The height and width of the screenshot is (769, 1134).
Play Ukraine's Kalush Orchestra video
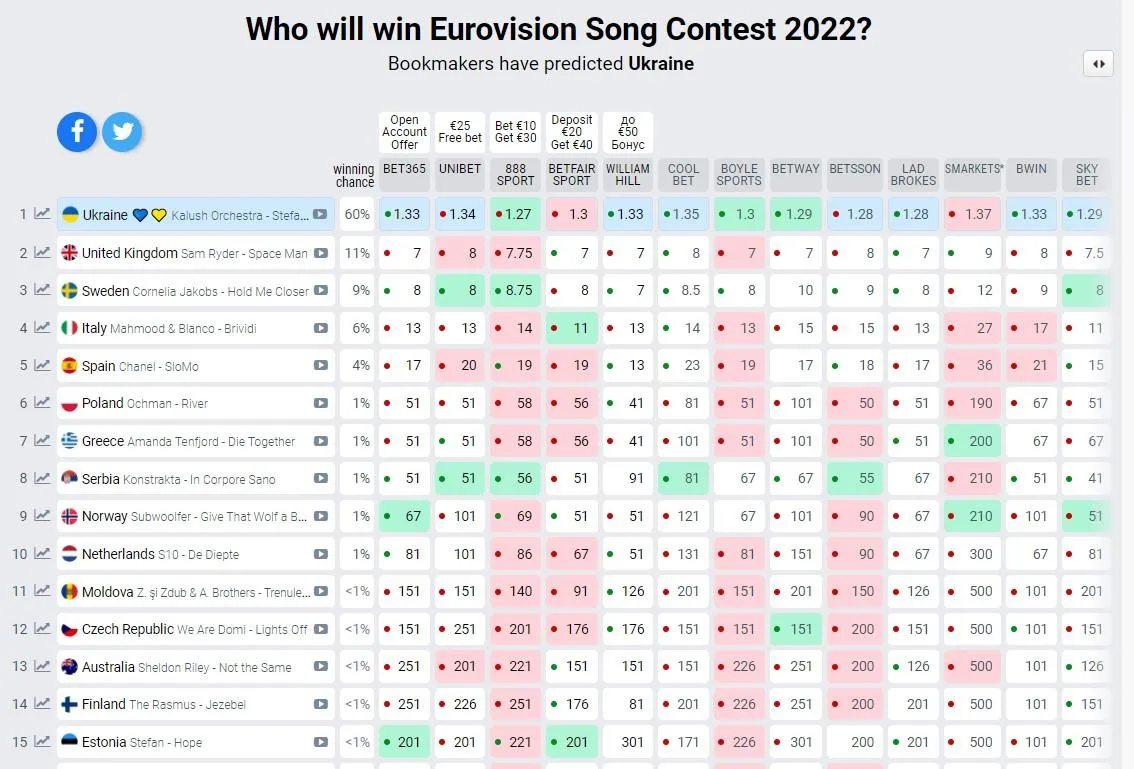(x=320, y=214)
